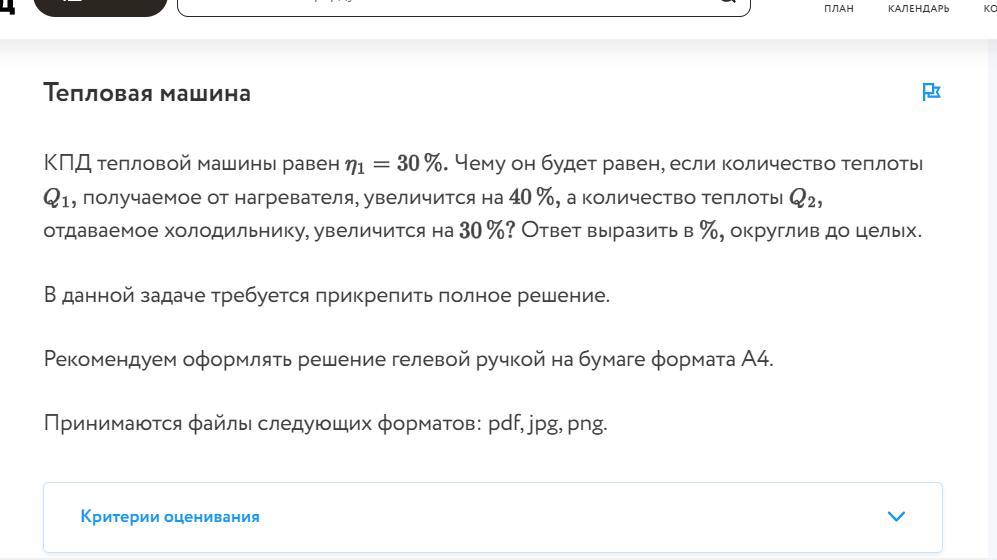Click the 40 % value in the text
Viewport: 997px width, 560px height.
[534, 197]
